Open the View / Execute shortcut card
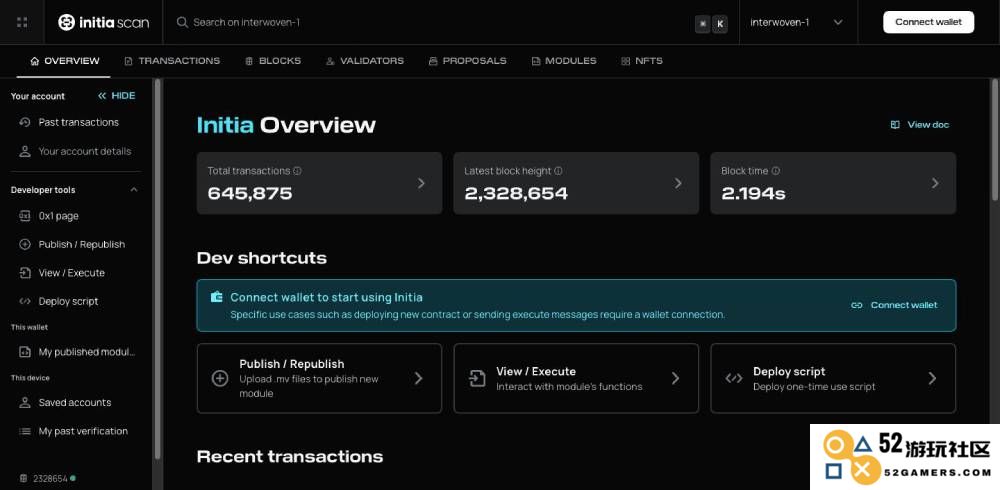The width and height of the screenshot is (1000, 490). coord(576,378)
